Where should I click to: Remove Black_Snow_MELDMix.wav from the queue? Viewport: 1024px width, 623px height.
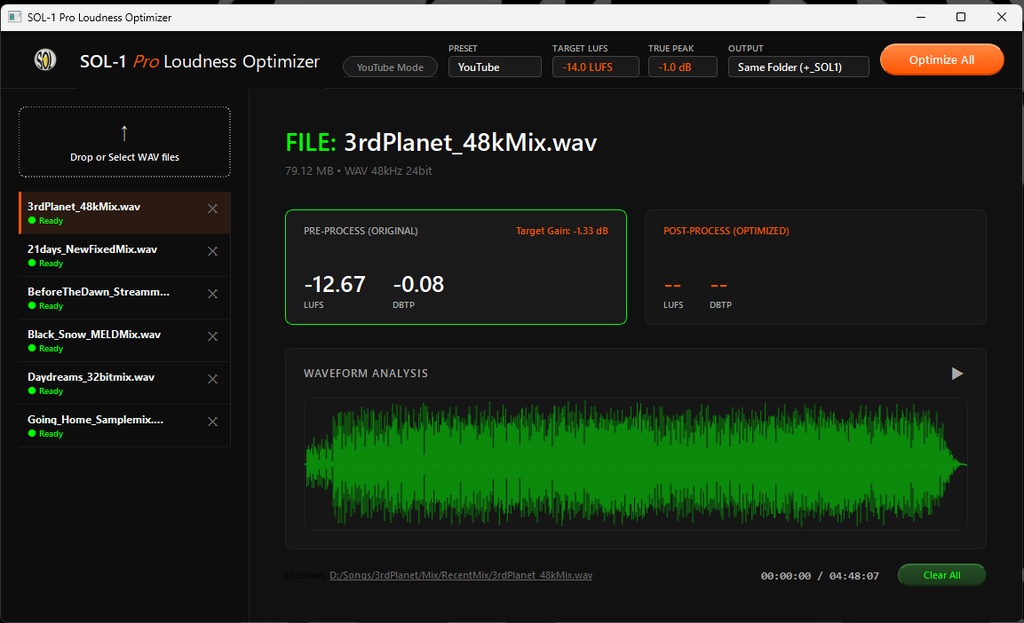coord(212,336)
